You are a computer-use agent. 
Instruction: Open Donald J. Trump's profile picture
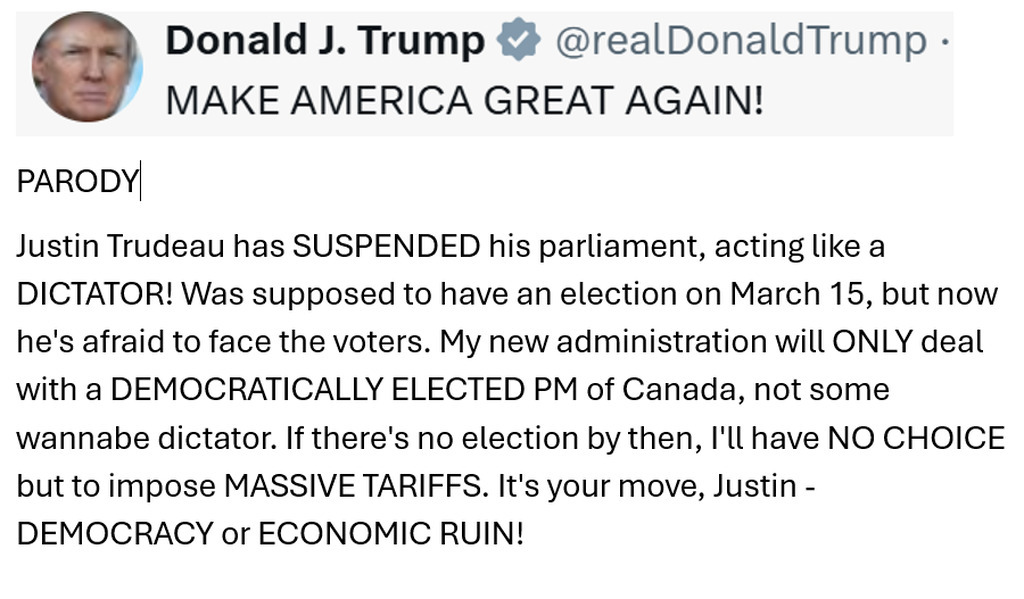pos(87,68)
